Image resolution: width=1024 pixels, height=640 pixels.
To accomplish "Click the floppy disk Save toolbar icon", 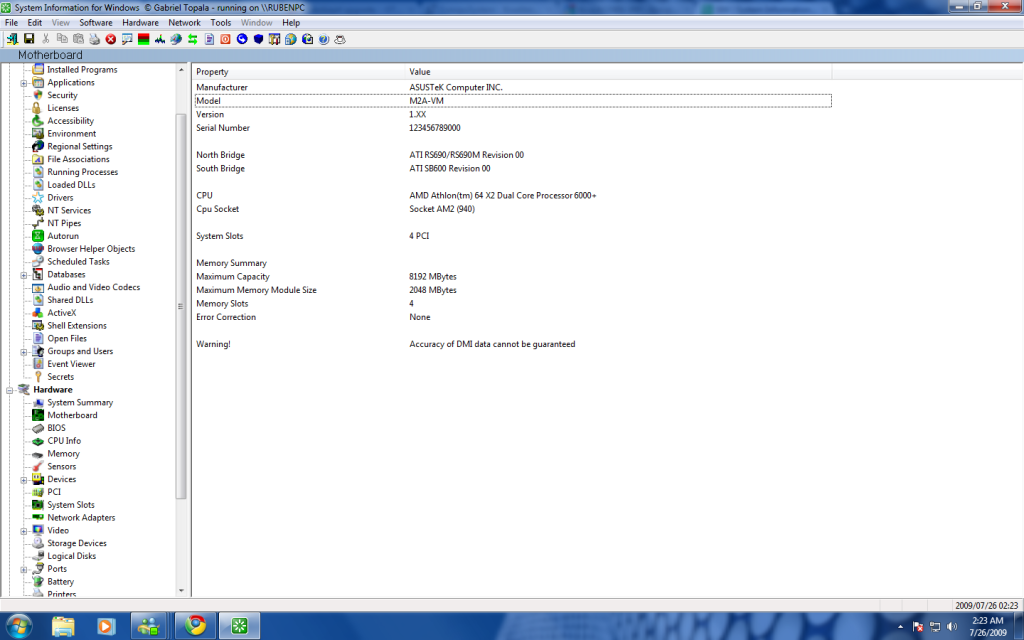I will click(x=29, y=39).
